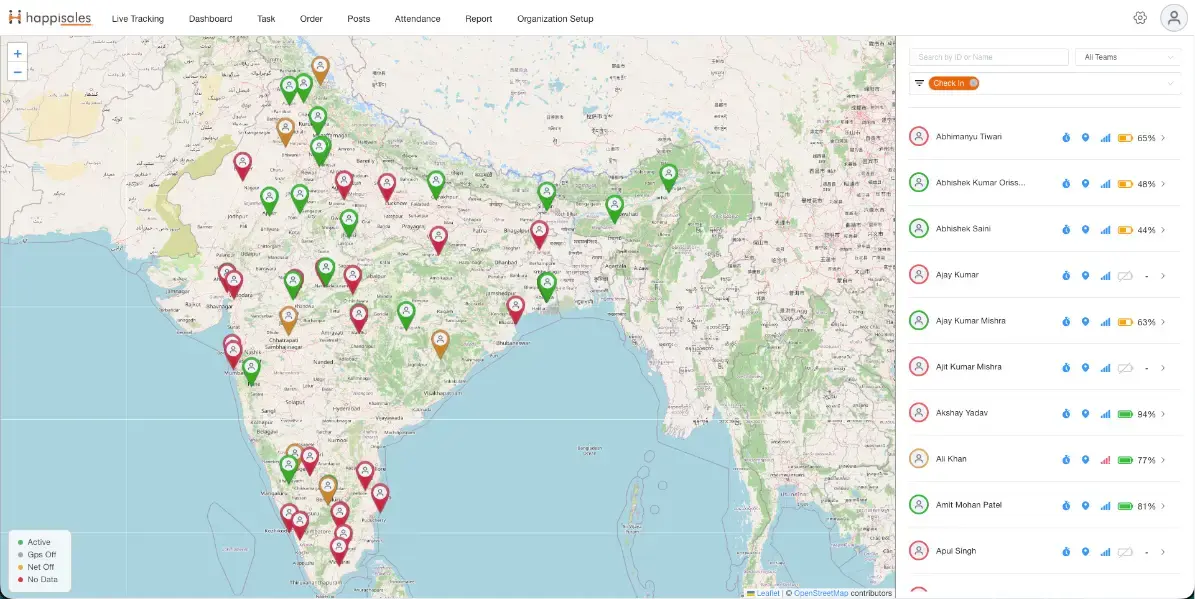Remove the Check In filter chip
The height and width of the screenshot is (599, 1200).
(973, 83)
